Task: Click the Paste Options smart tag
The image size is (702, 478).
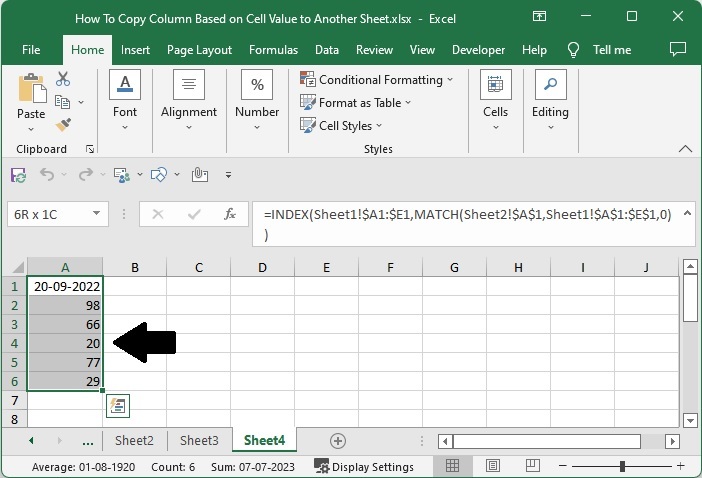Action: [118, 405]
